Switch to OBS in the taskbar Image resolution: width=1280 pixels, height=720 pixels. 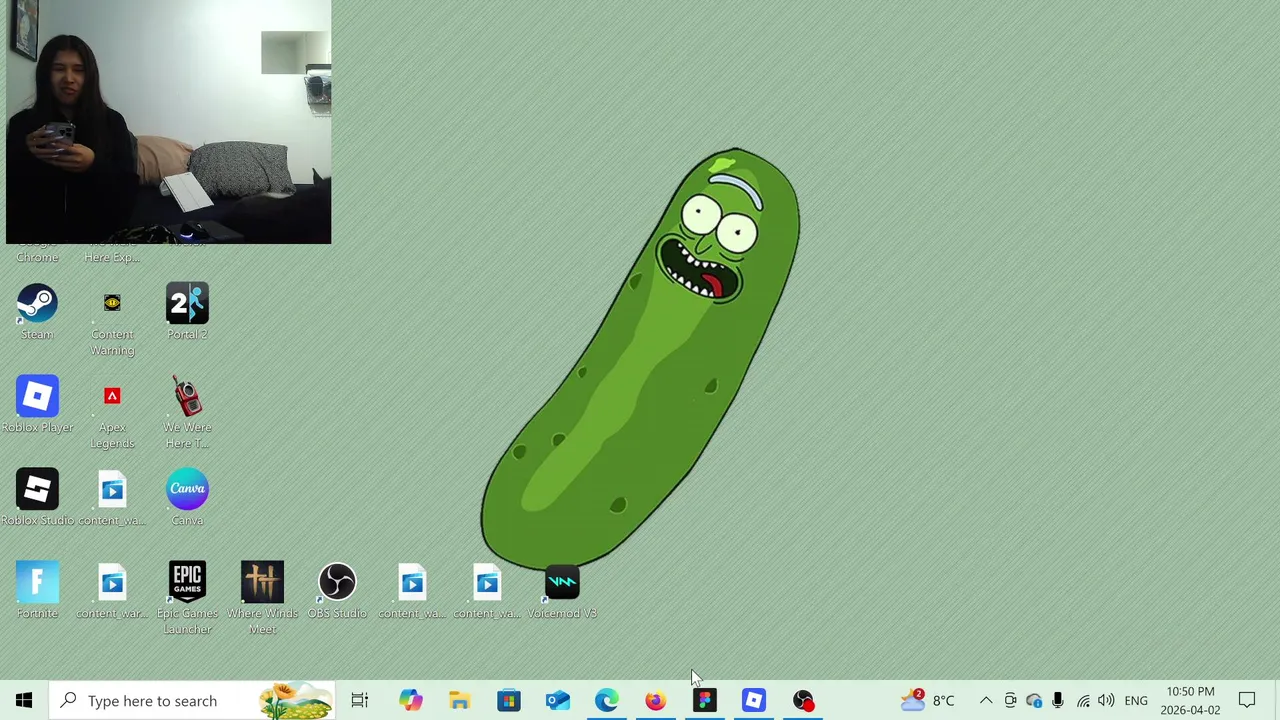click(803, 701)
